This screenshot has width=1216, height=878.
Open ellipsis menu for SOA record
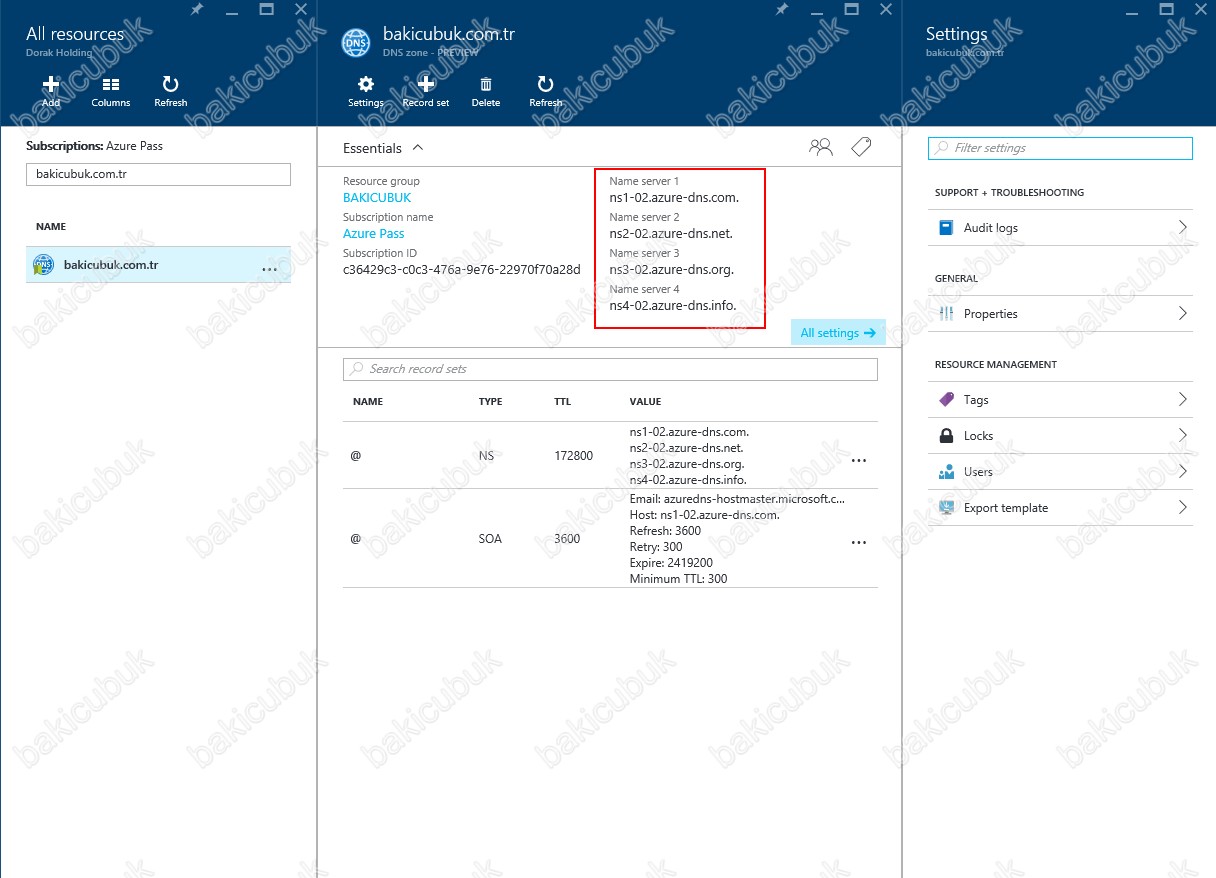[x=858, y=542]
